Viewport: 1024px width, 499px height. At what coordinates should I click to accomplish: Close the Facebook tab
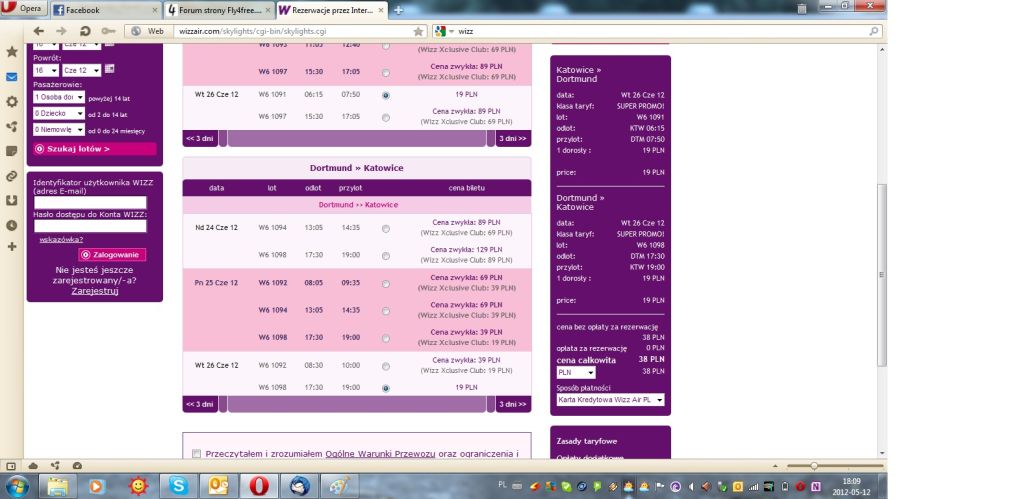[x=155, y=10]
